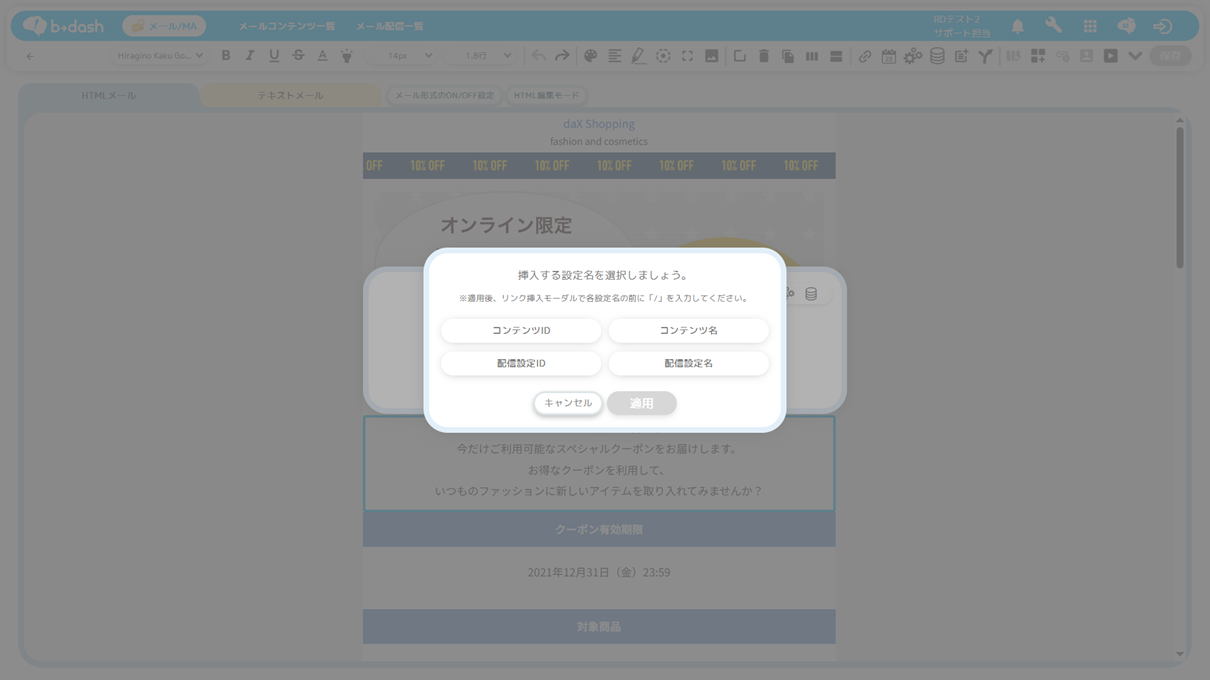Screen dimensions: 1210x680
Task: Click the bold formatting icon
Action: pos(226,56)
